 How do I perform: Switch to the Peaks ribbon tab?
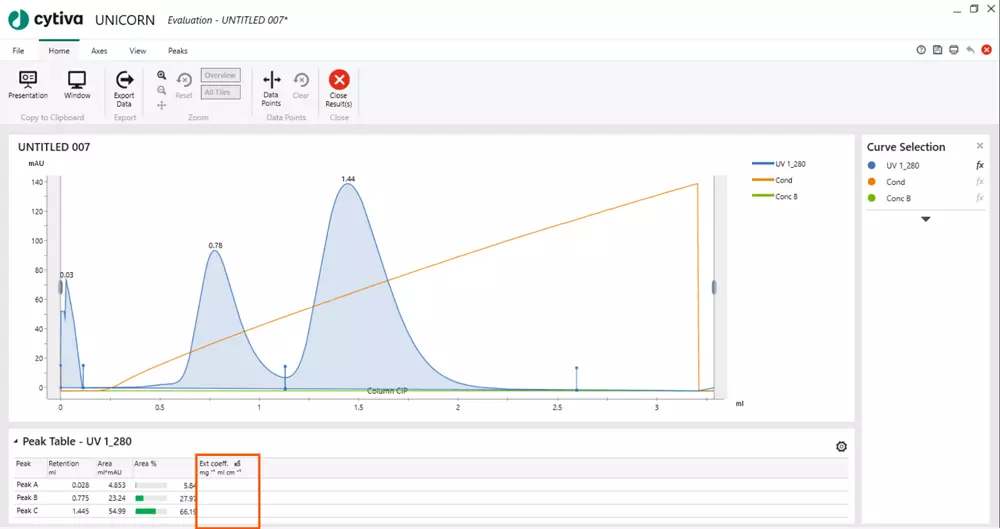pos(178,50)
